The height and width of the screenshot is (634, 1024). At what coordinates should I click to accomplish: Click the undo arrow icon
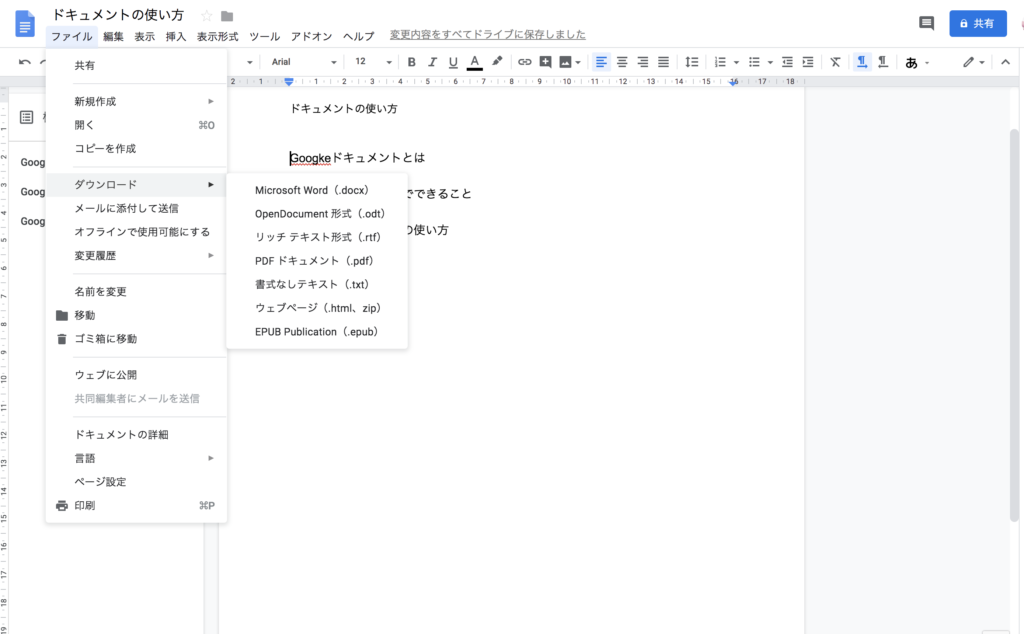tap(25, 62)
